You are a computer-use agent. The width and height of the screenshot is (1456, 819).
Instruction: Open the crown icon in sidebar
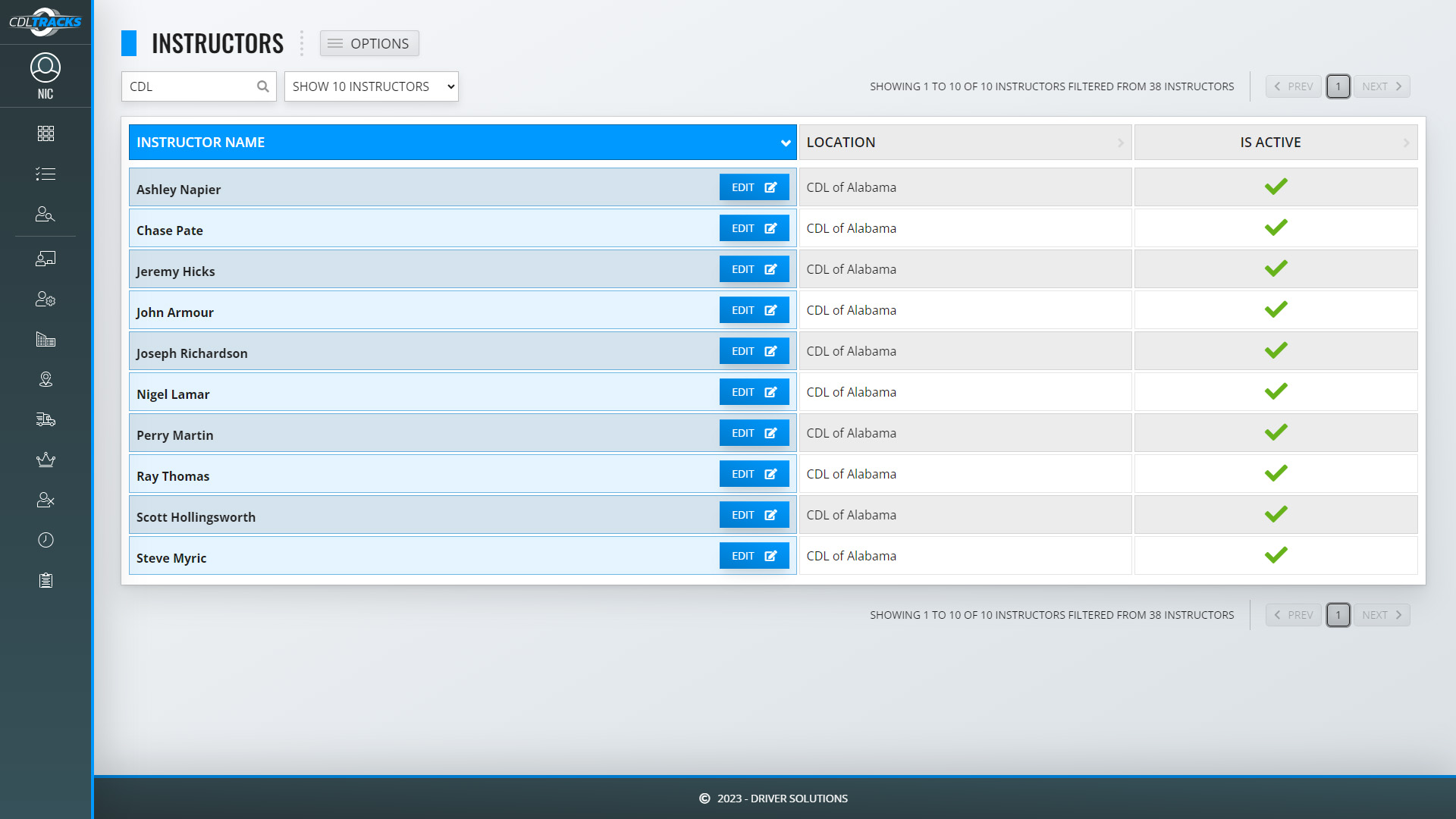click(x=45, y=460)
